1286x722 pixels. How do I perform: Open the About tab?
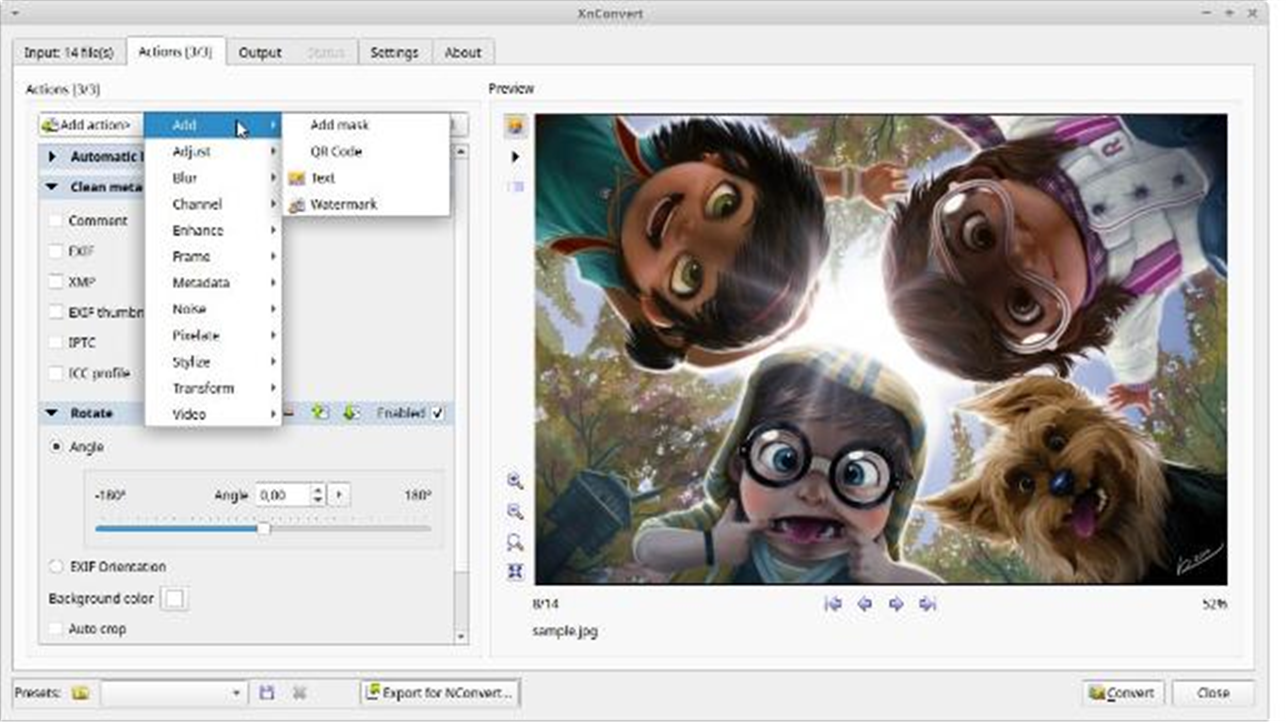(x=463, y=52)
